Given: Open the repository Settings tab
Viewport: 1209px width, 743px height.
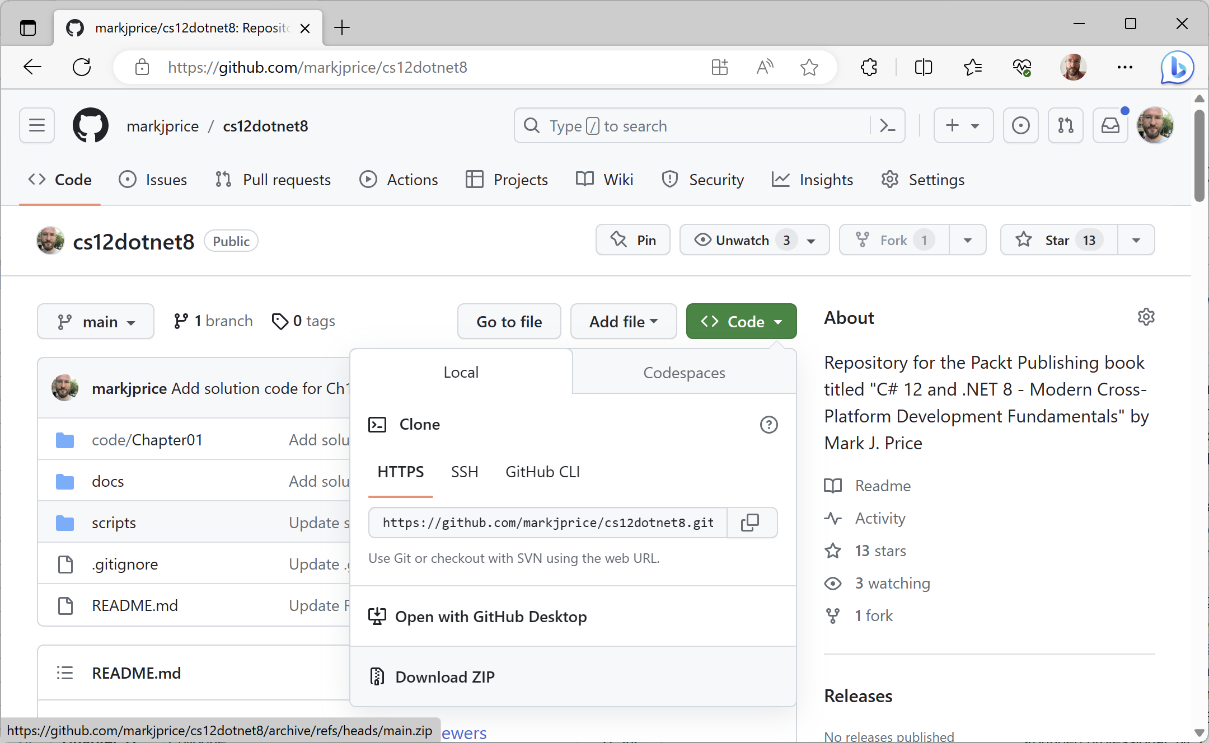Looking at the screenshot, I should coord(923,180).
